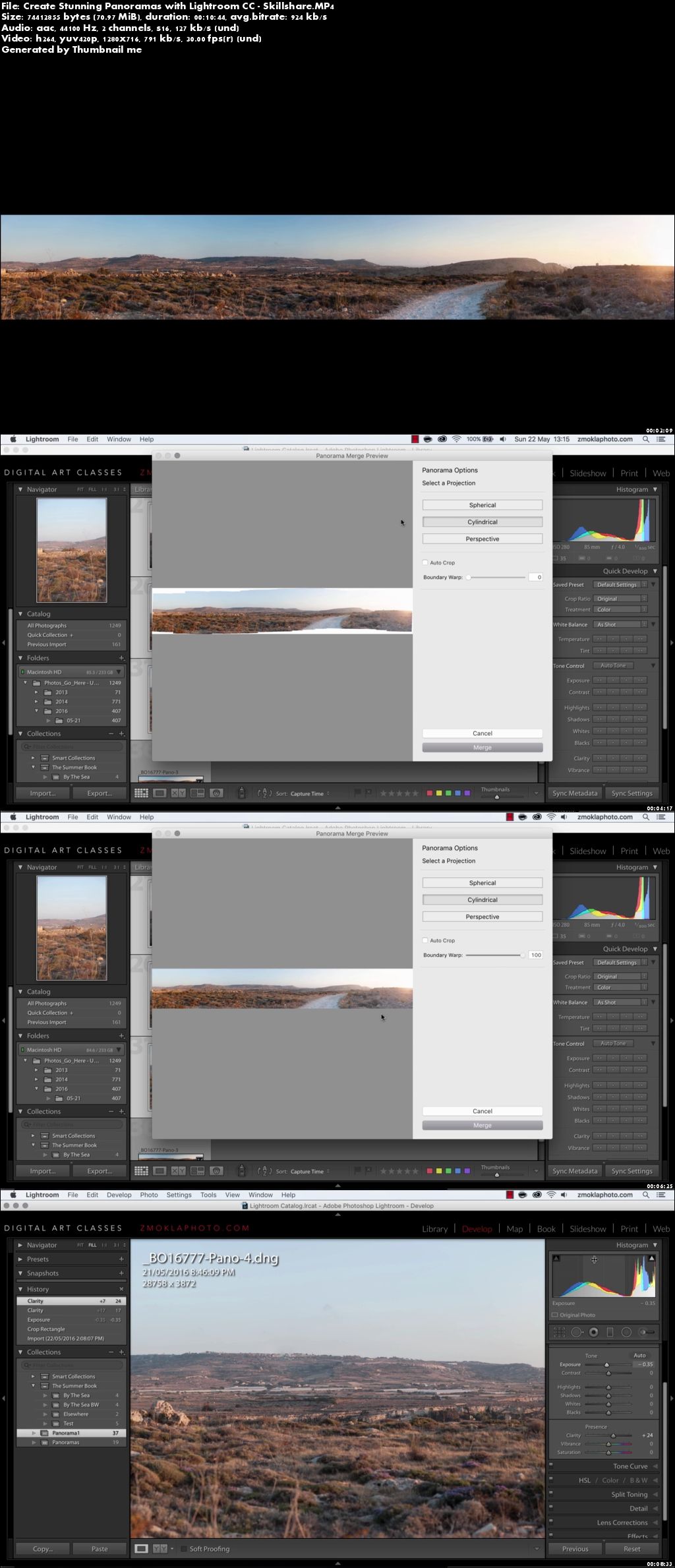675x1568 pixels.
Task: Select Radial Filter tool in Develop tool strip
Action: click(x=627, y=1332)
